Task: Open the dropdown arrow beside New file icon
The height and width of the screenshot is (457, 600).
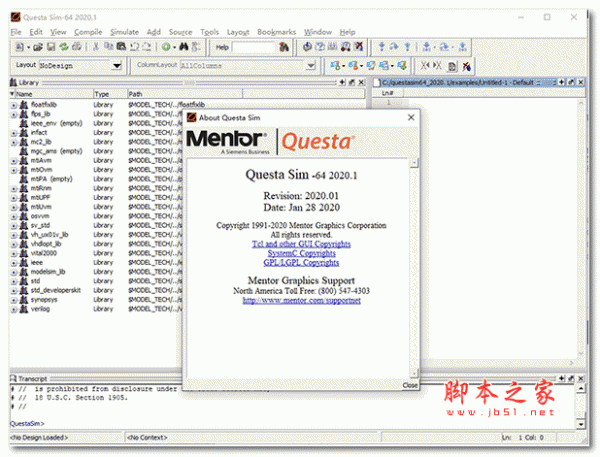Action: (28, 47)
